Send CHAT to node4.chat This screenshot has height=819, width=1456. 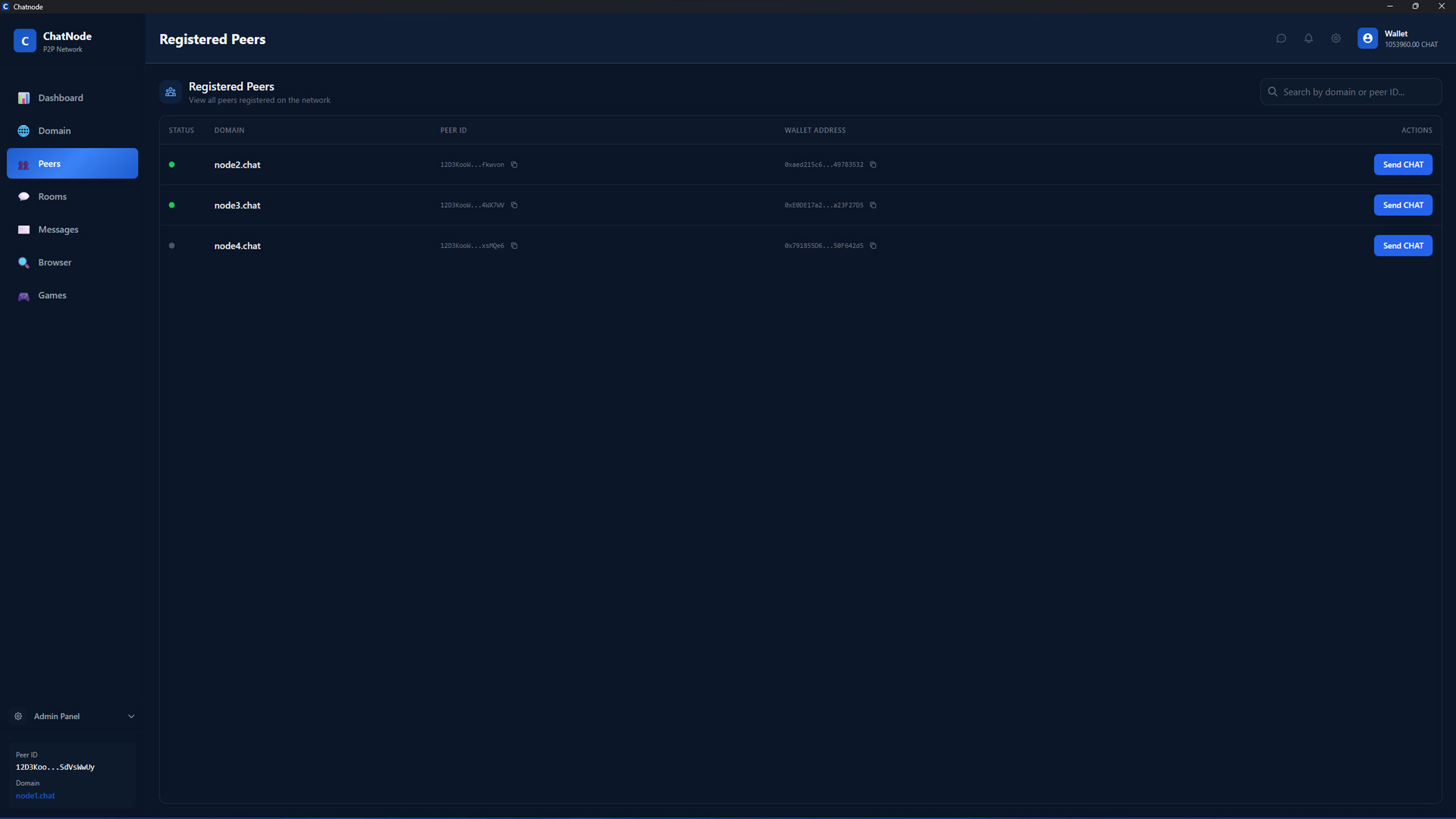(1403, 245)
